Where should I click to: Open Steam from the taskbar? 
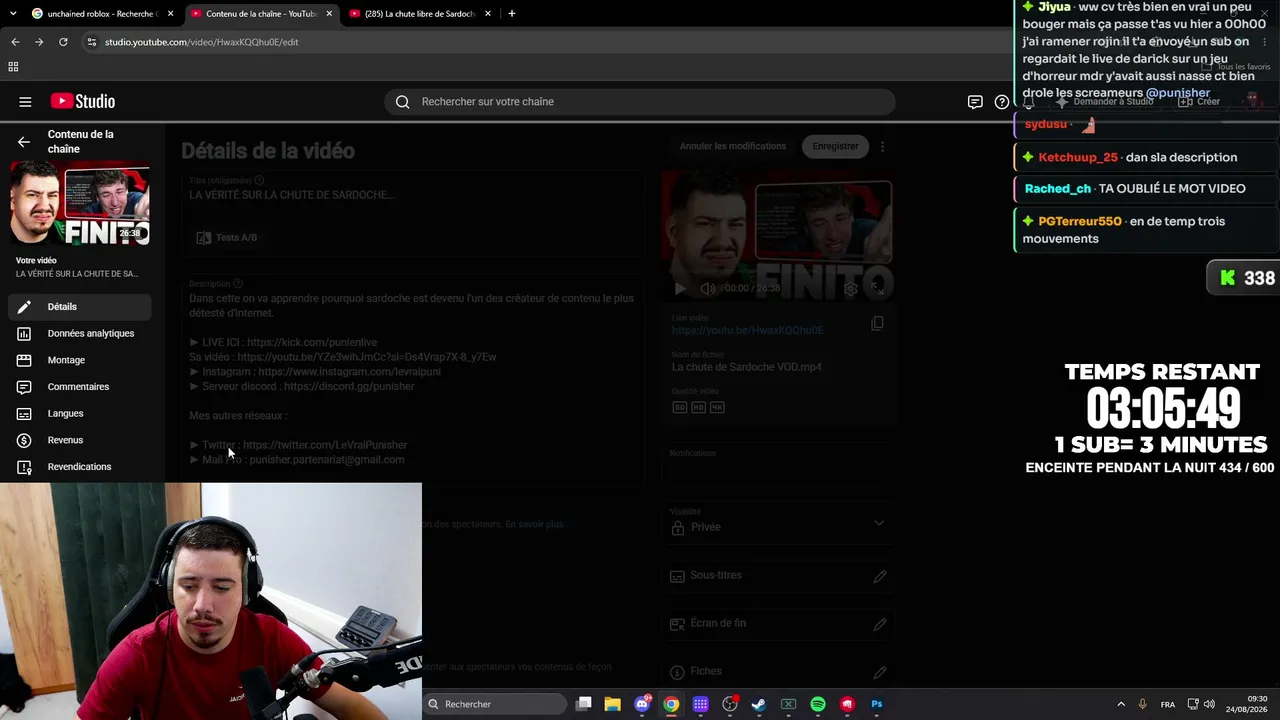pyautogui.click(x=759, y=704)
